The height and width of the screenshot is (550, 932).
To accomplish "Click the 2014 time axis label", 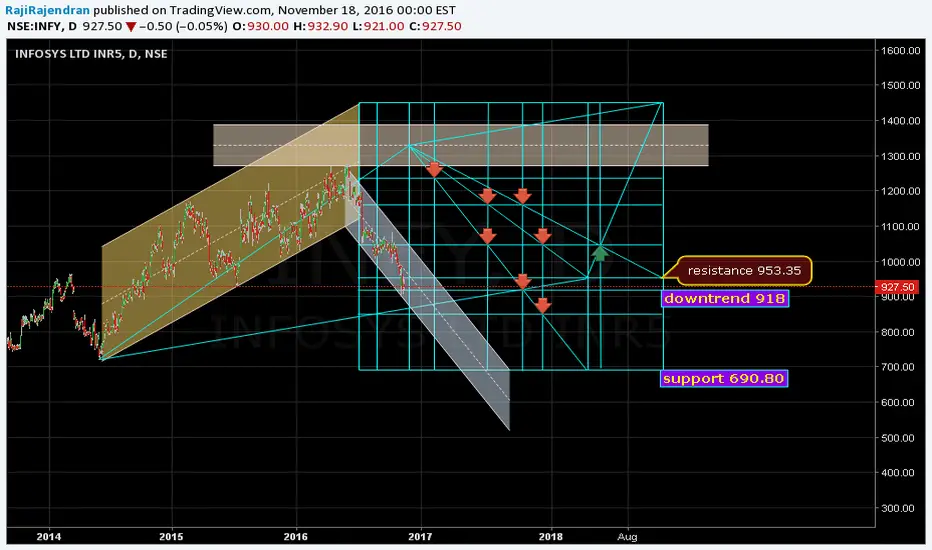I will click(49, 537).
